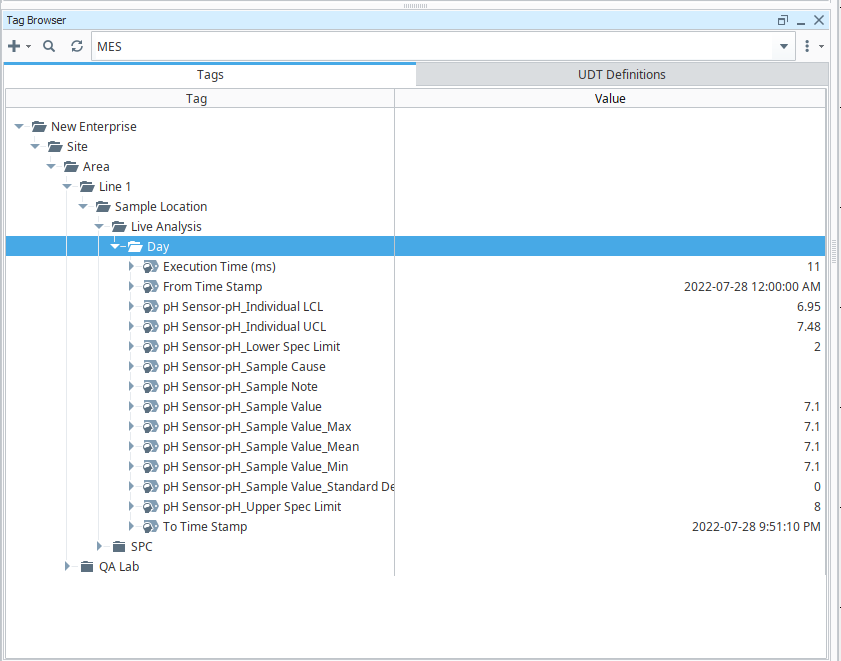
Task: Expand the SPC folder node
Action: 100,547
